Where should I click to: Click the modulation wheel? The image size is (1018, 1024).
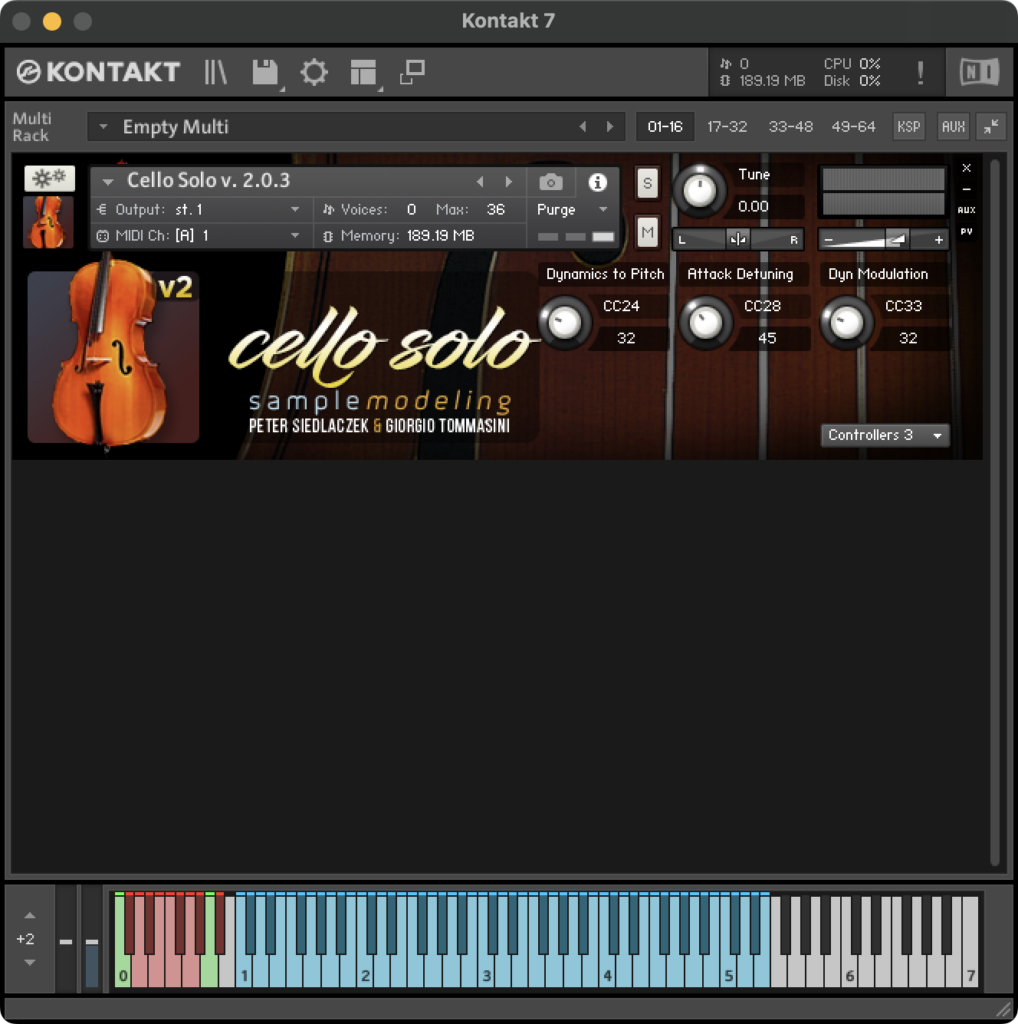pos(92,940)
